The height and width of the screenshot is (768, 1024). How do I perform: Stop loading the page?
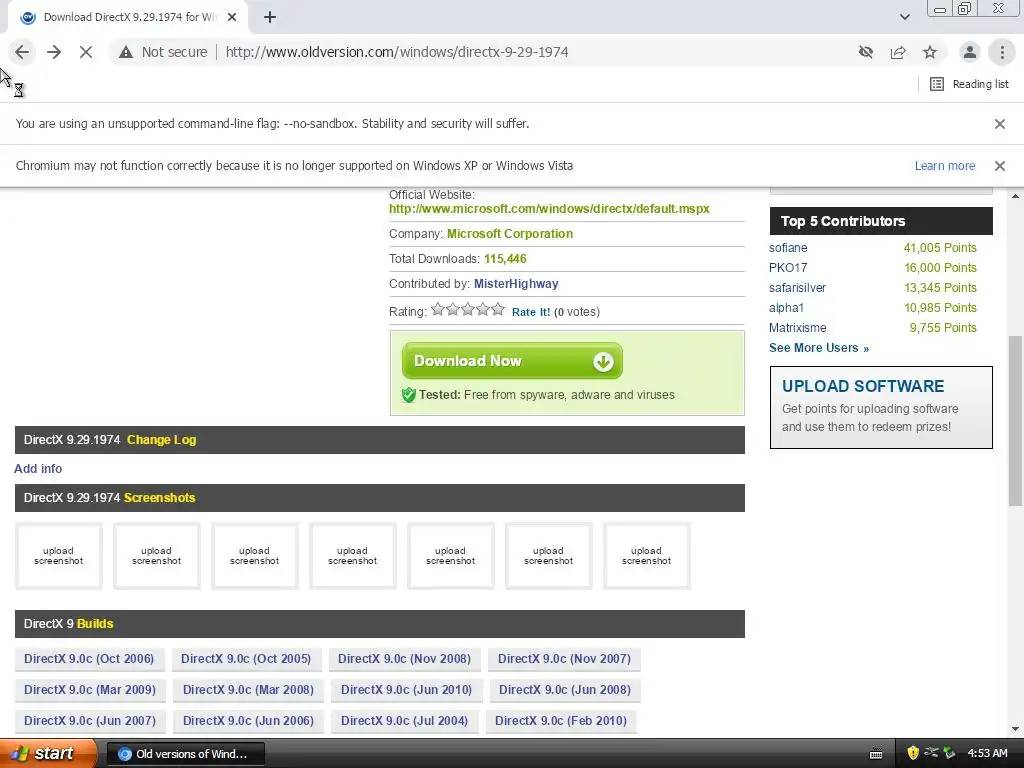86,52
